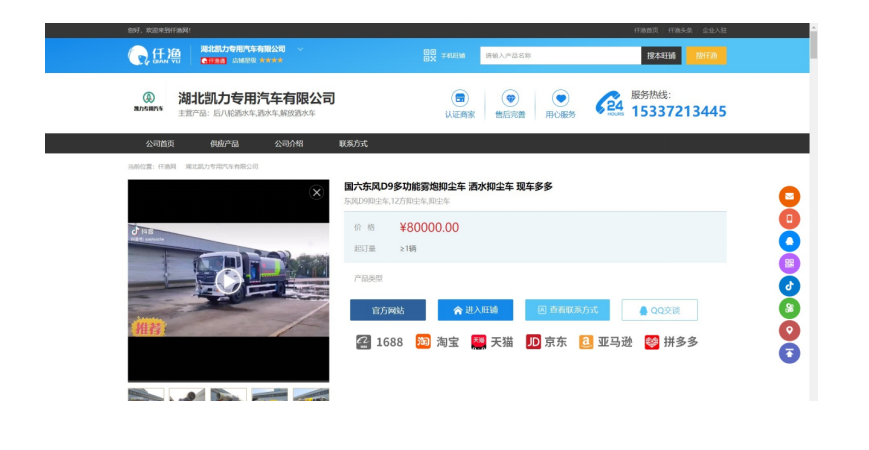This screenshot has width=869, height=450.
Task: Click the 售后完善 diamond icon
Action: (510, 99)
